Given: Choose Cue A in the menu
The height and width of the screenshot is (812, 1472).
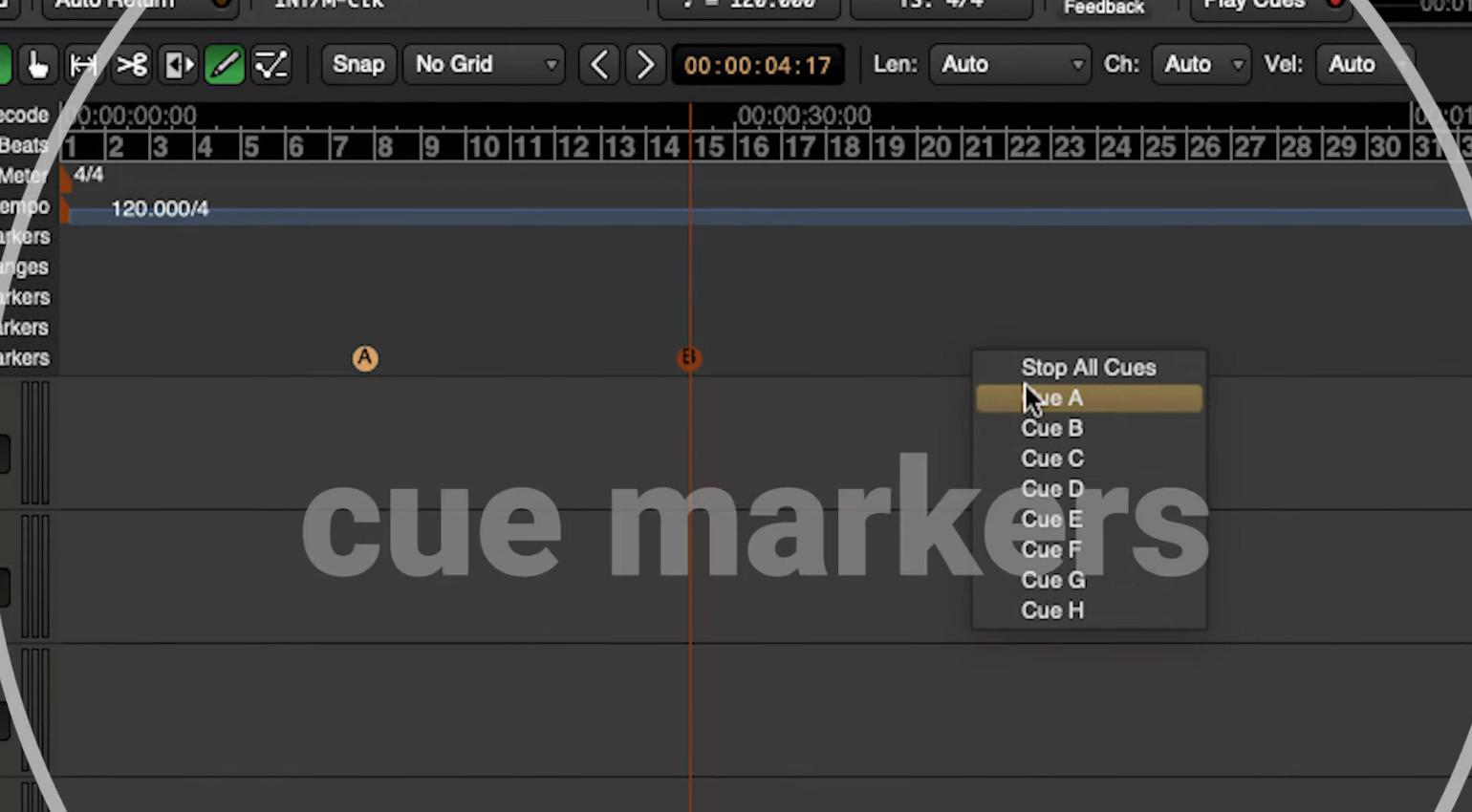Looking at the screenshot, I should tap(1089, 398).
